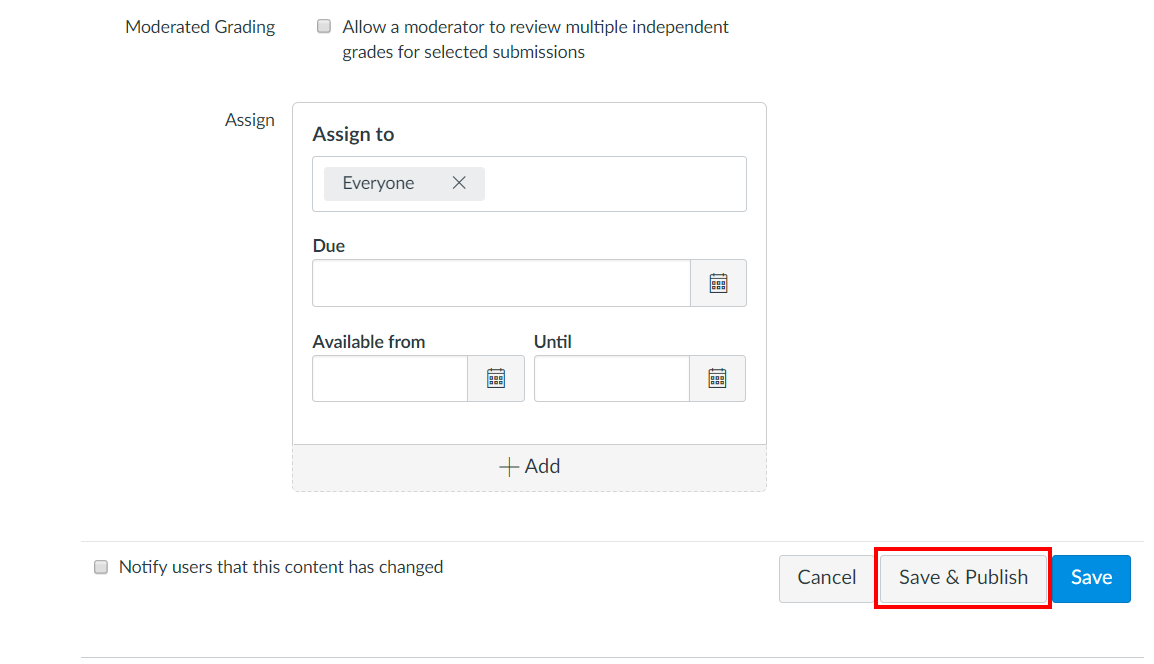The image size is (1154, 664).
Task: Click the Due date input field
Action: click(500, 282)
